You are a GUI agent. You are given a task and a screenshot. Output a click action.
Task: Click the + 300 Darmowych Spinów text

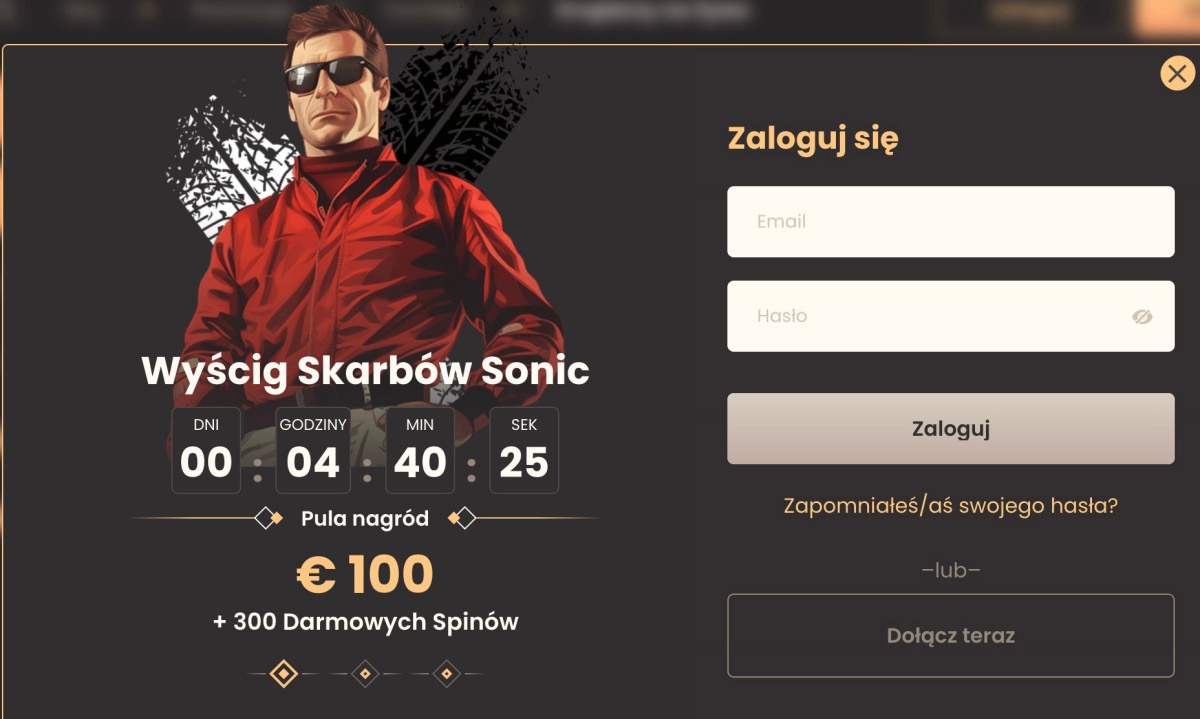coord(366,622)
